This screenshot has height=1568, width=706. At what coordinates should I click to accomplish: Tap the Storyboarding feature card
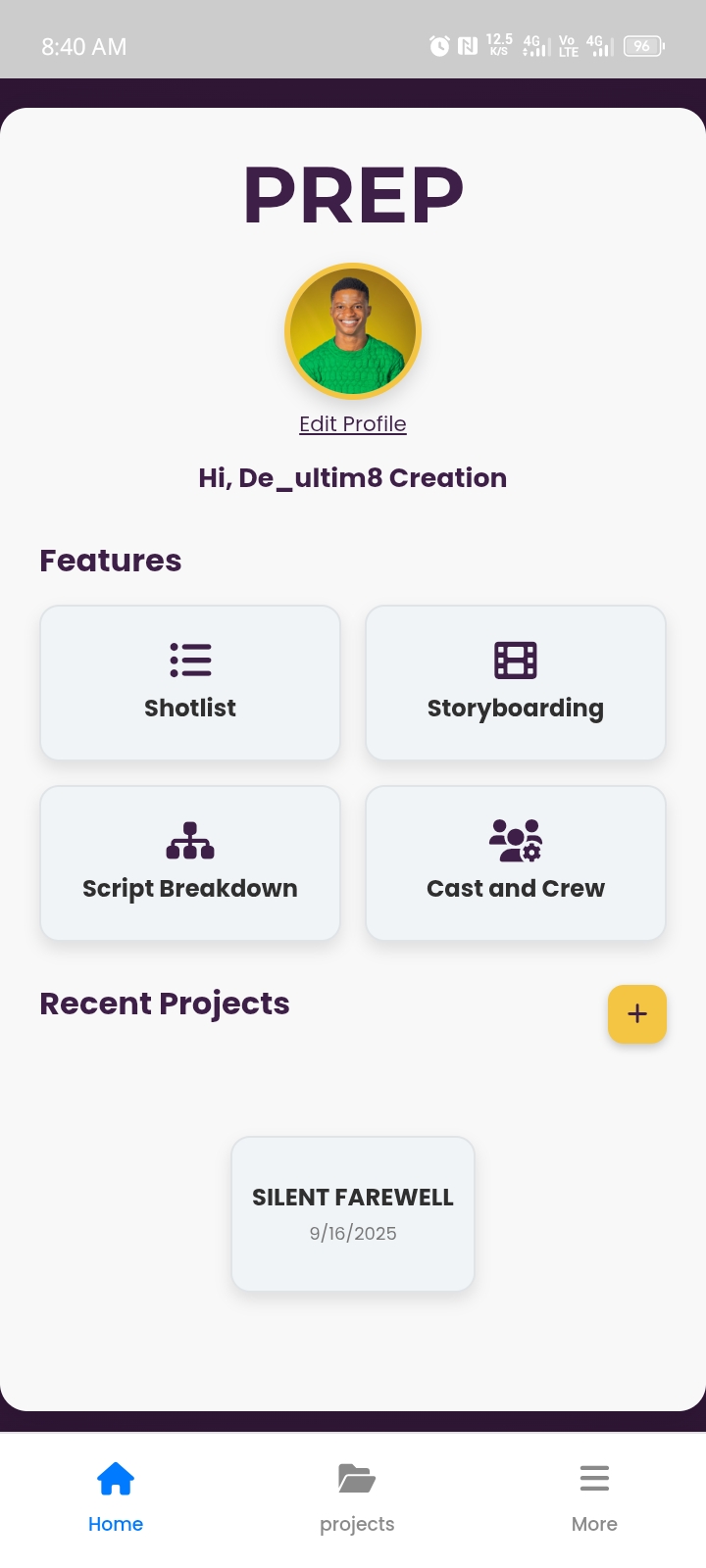click(515, 683)
